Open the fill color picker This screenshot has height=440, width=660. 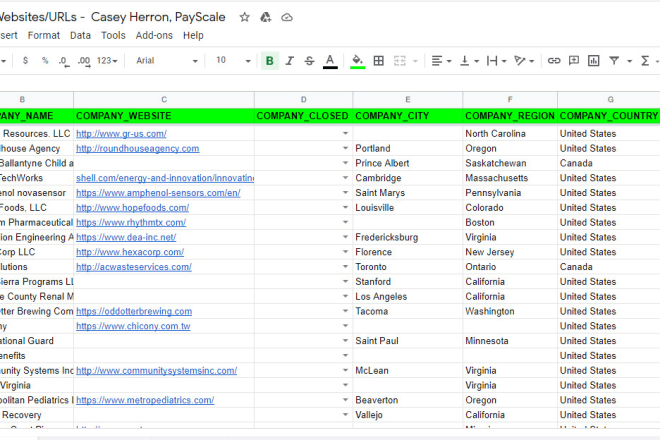point(357,61)
